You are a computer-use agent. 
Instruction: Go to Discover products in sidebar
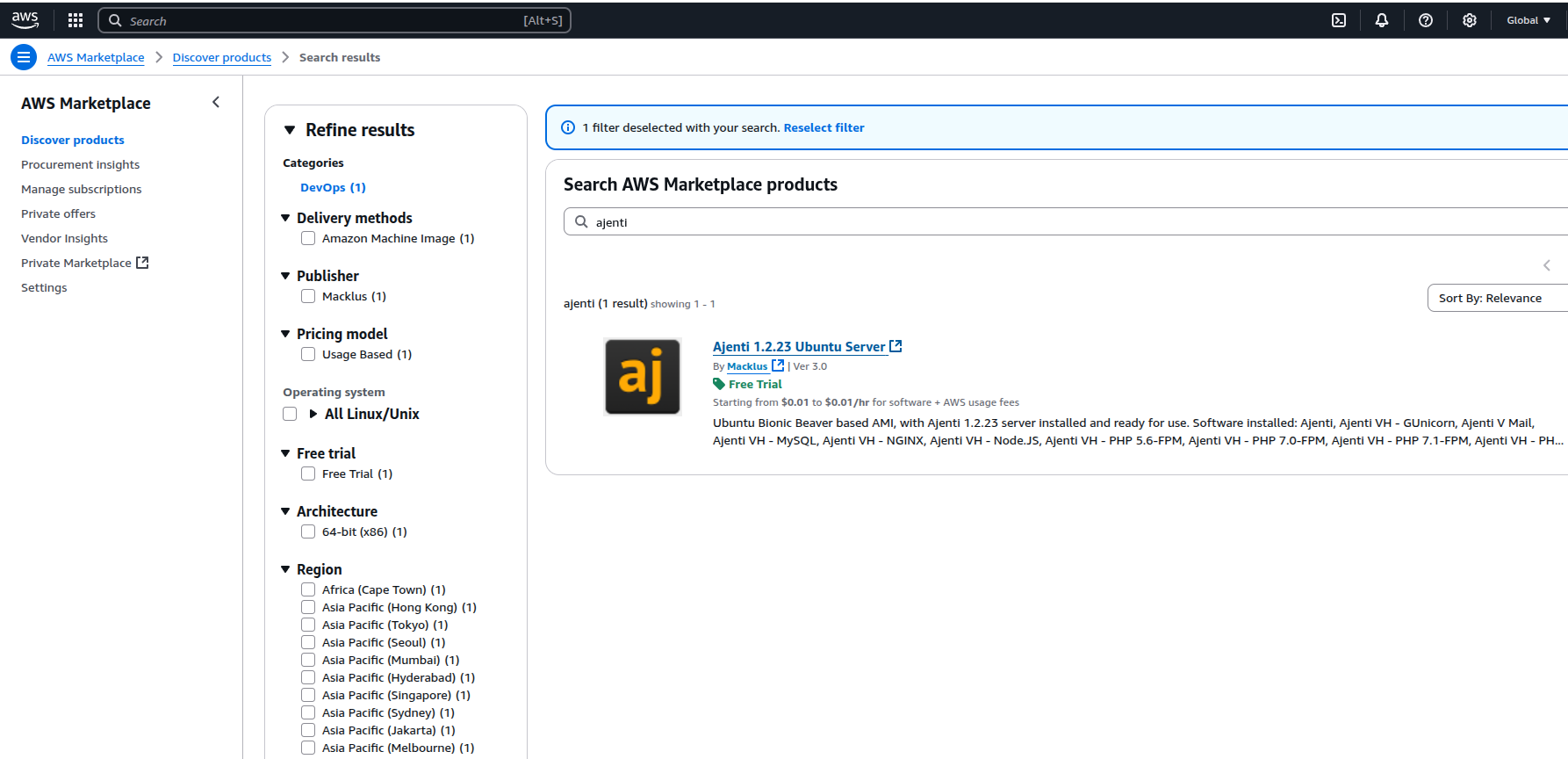pos(73,140)
